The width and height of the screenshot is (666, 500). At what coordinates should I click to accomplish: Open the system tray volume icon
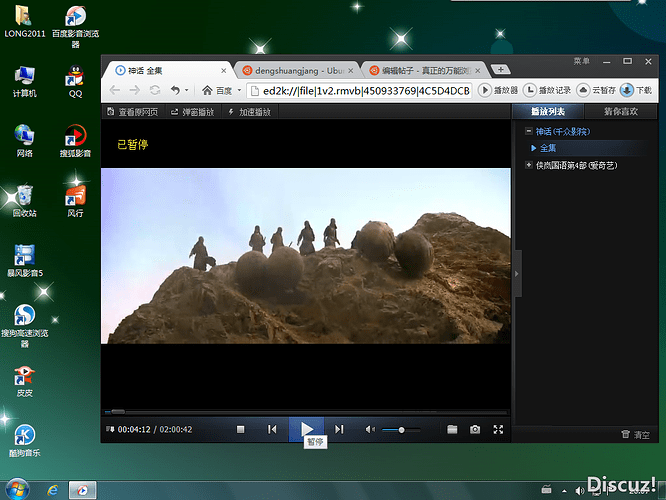[x=579, y=491]
